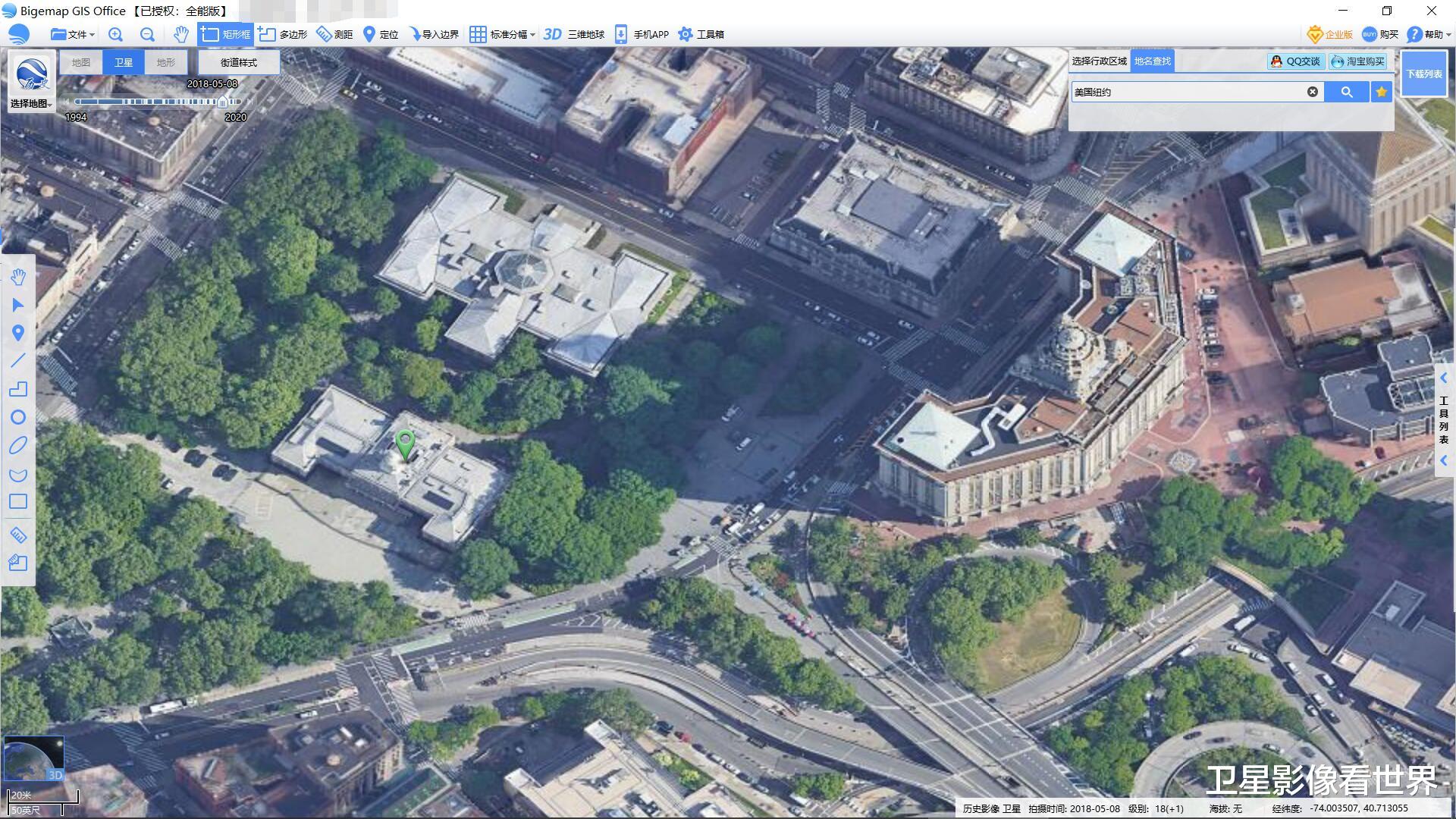Pick the placemark pin tool in sidebar
This screenshot has height=819, width=1456.
coord(18,333)
